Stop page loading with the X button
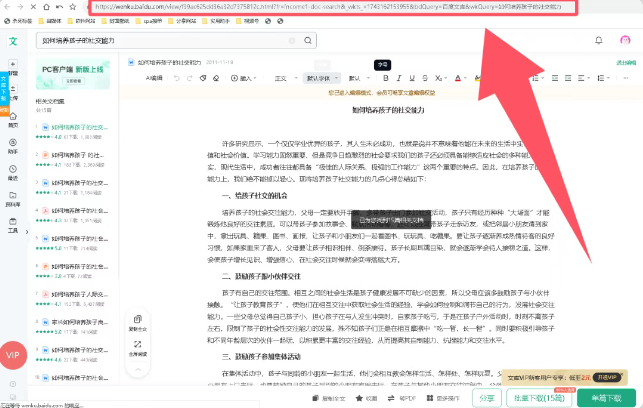 point(33,7)
